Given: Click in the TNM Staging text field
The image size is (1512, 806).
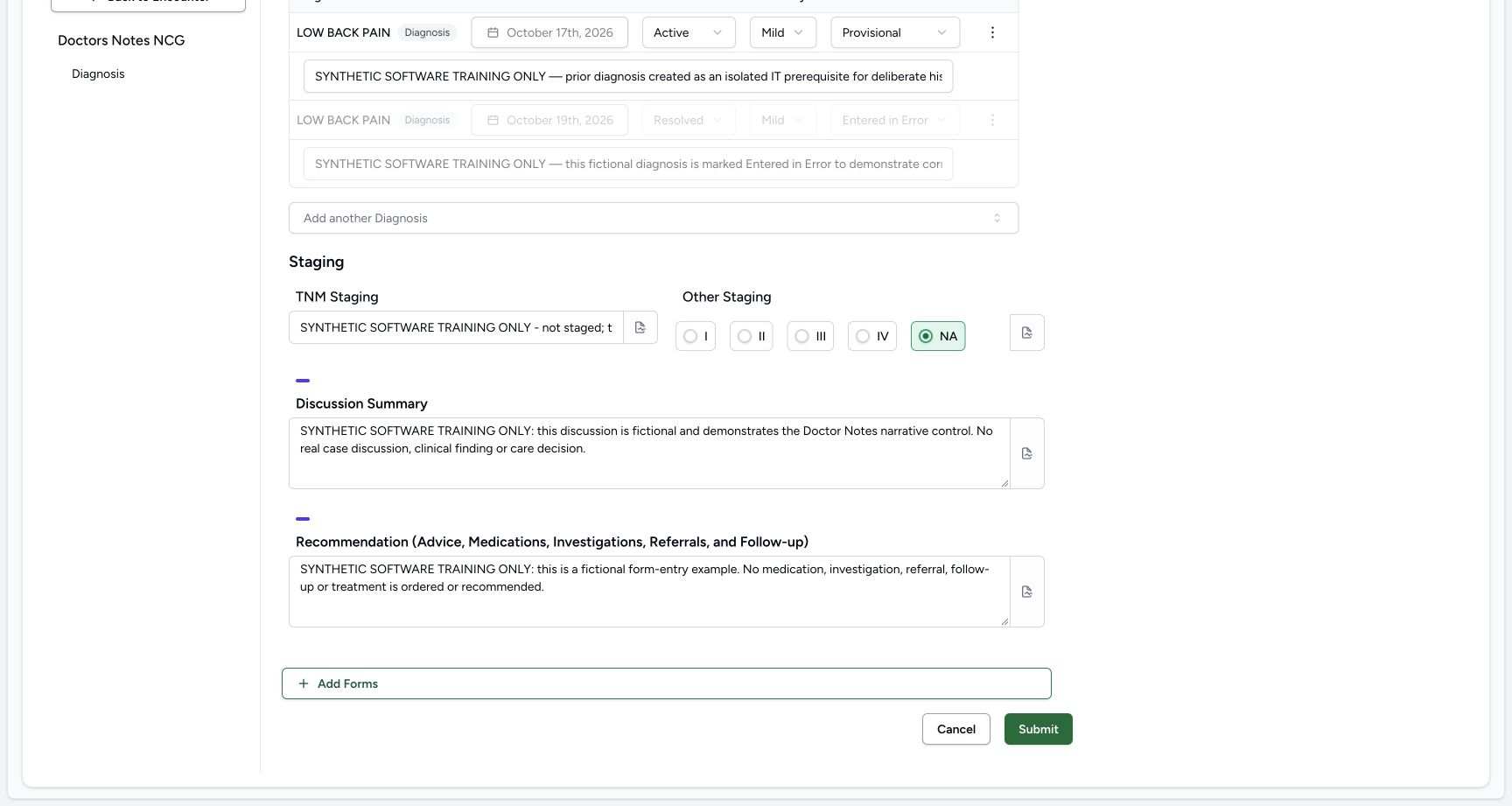Looking at the screenshot, I should (456, 327).
